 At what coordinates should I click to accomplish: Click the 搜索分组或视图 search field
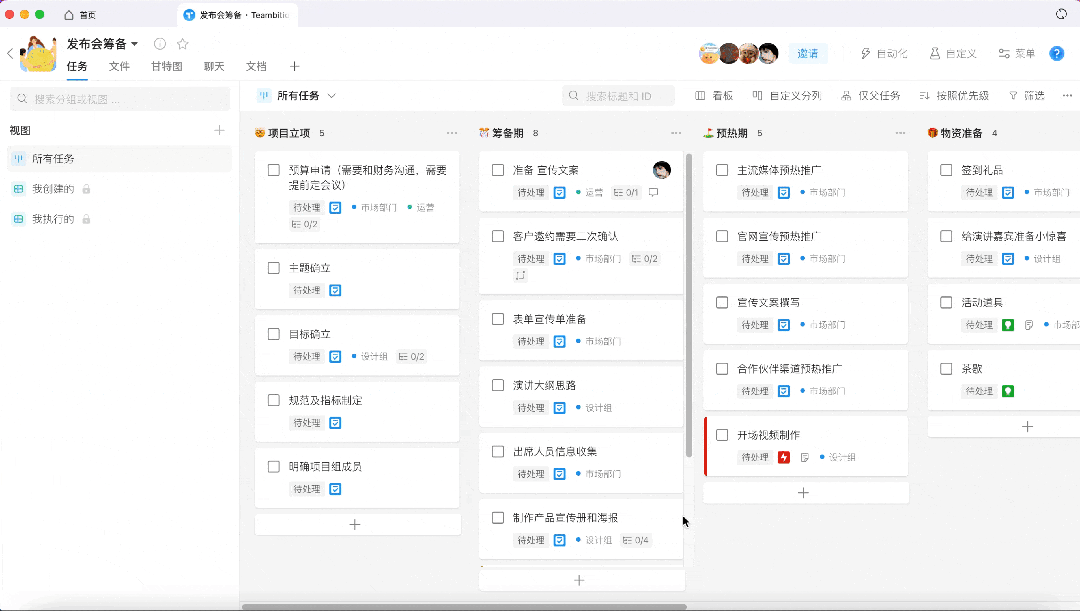click(120, 99)
